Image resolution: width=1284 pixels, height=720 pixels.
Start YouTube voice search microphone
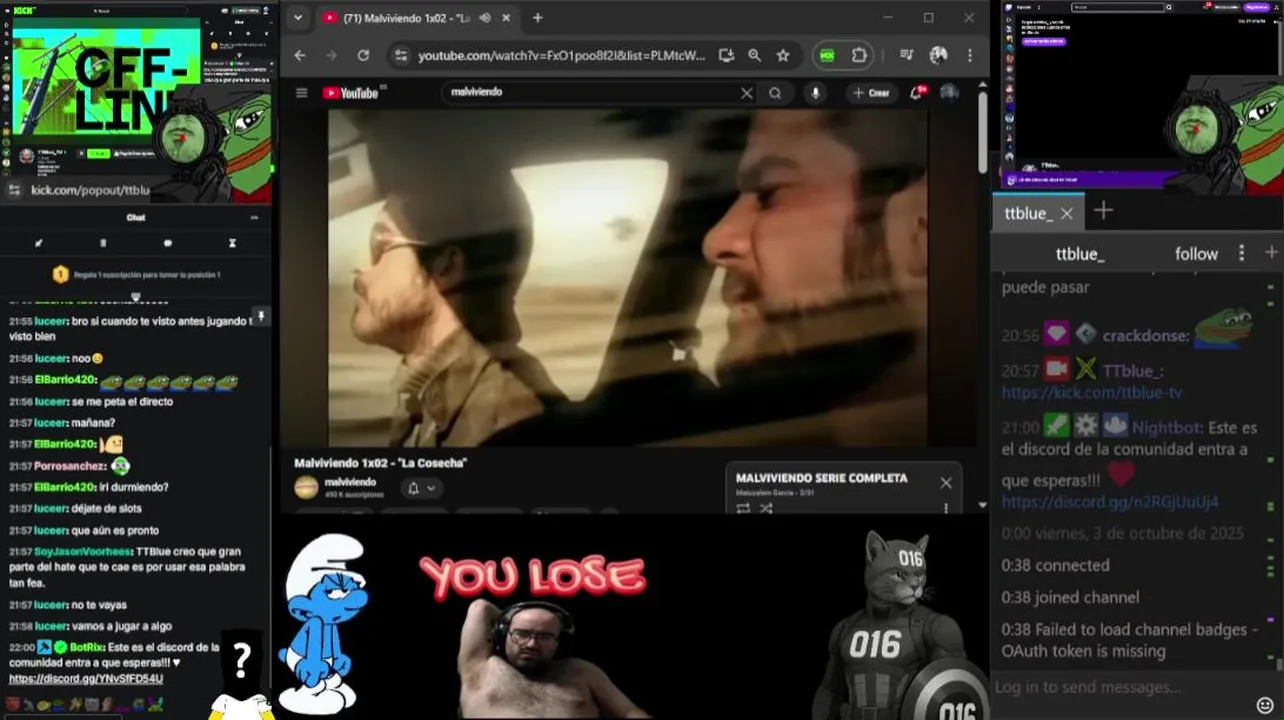pyautogui.click(x=816, y=93)
